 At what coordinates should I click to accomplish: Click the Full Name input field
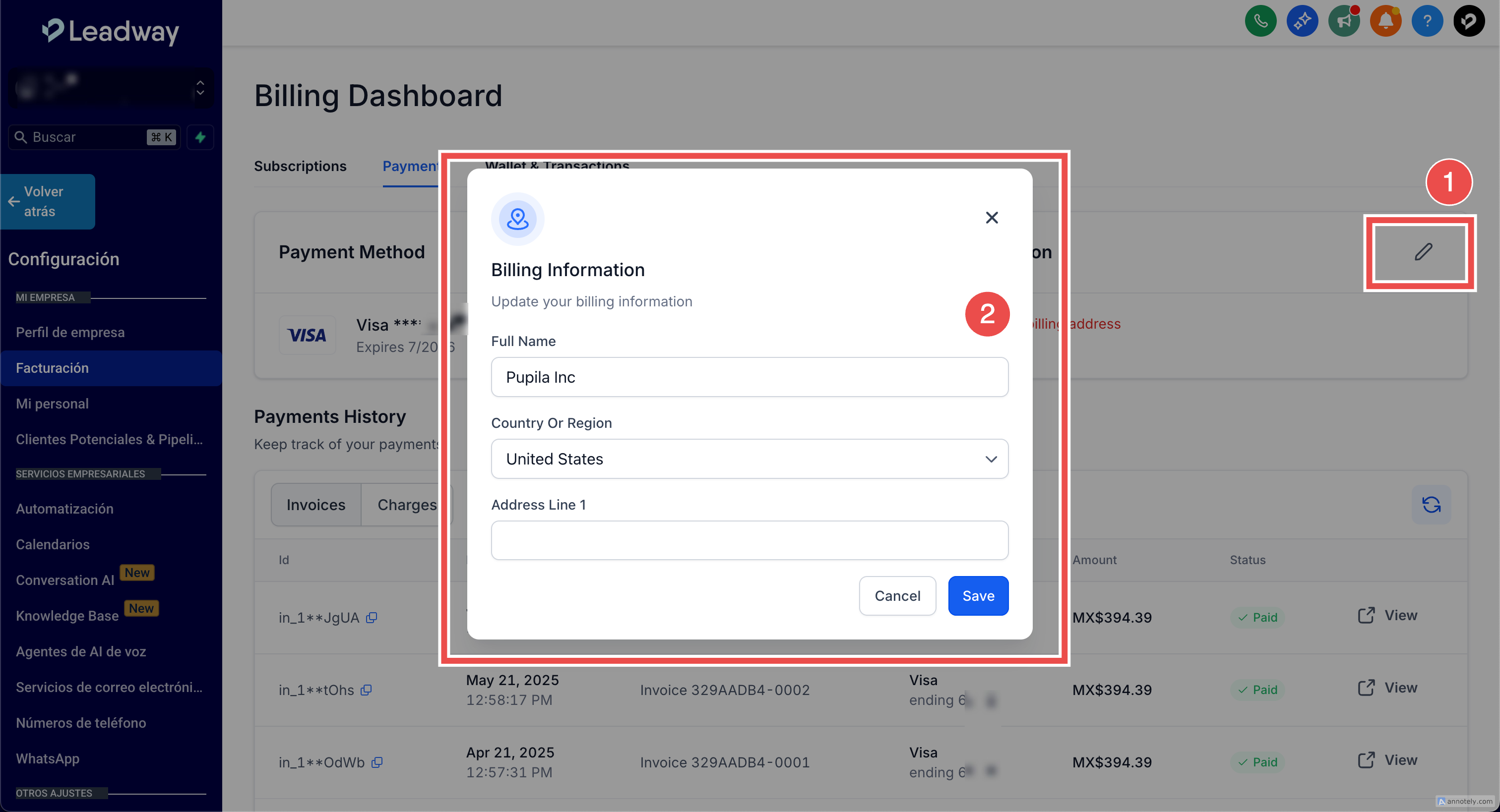[749, 377]
